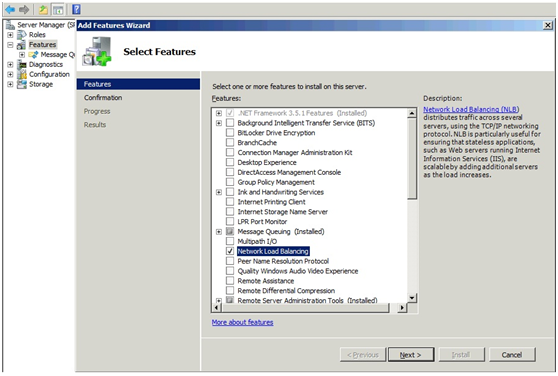Check Peer Name Resolution Protocol
Viewport: 558px width, 376px height.
[x=230, y=261]
